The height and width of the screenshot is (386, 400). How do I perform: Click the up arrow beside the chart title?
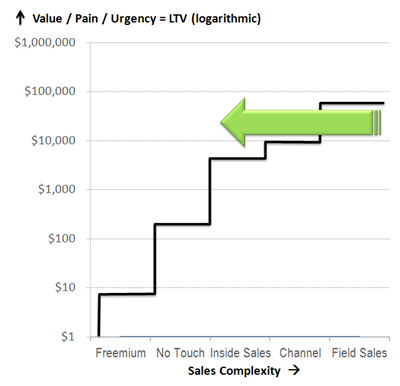tap(20, 18)
